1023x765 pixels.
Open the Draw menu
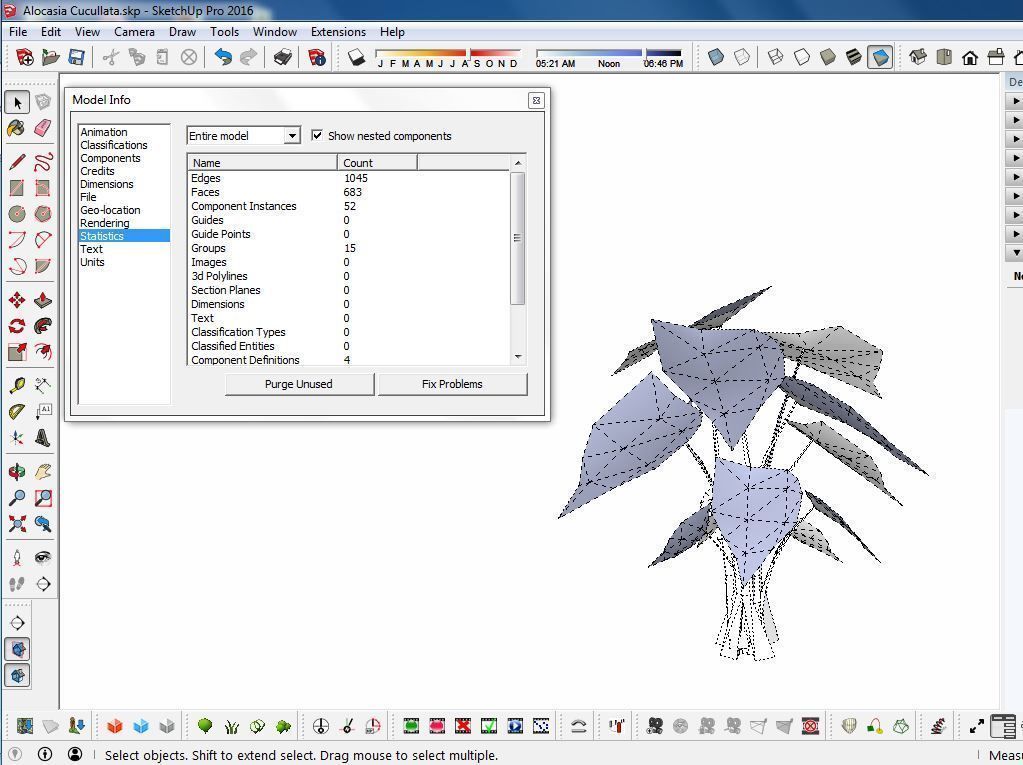tap(182, 31)
